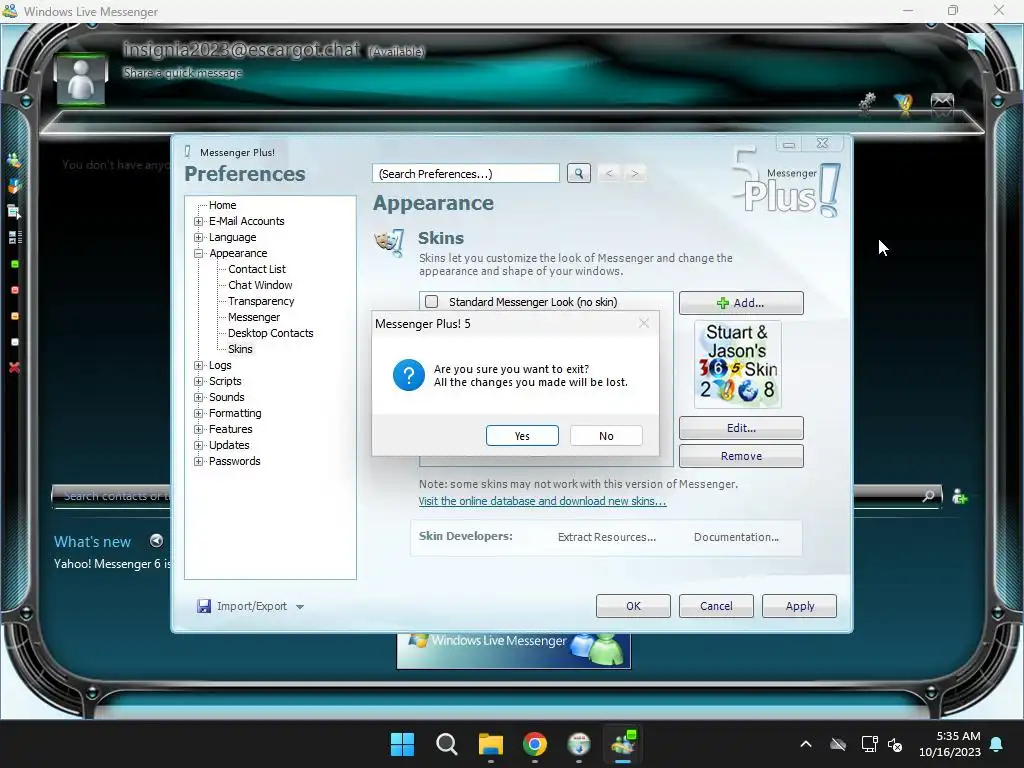Expand the Logs tree node

point(199,365)
